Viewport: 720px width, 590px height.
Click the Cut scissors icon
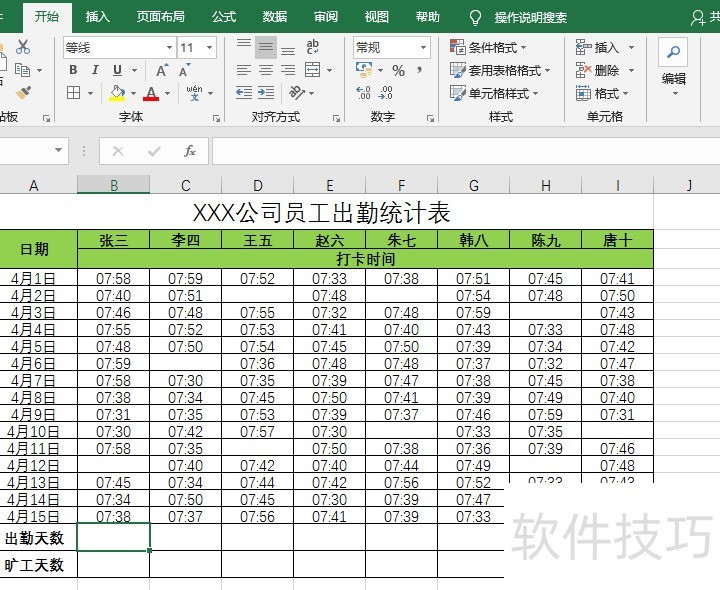(22, 47)
